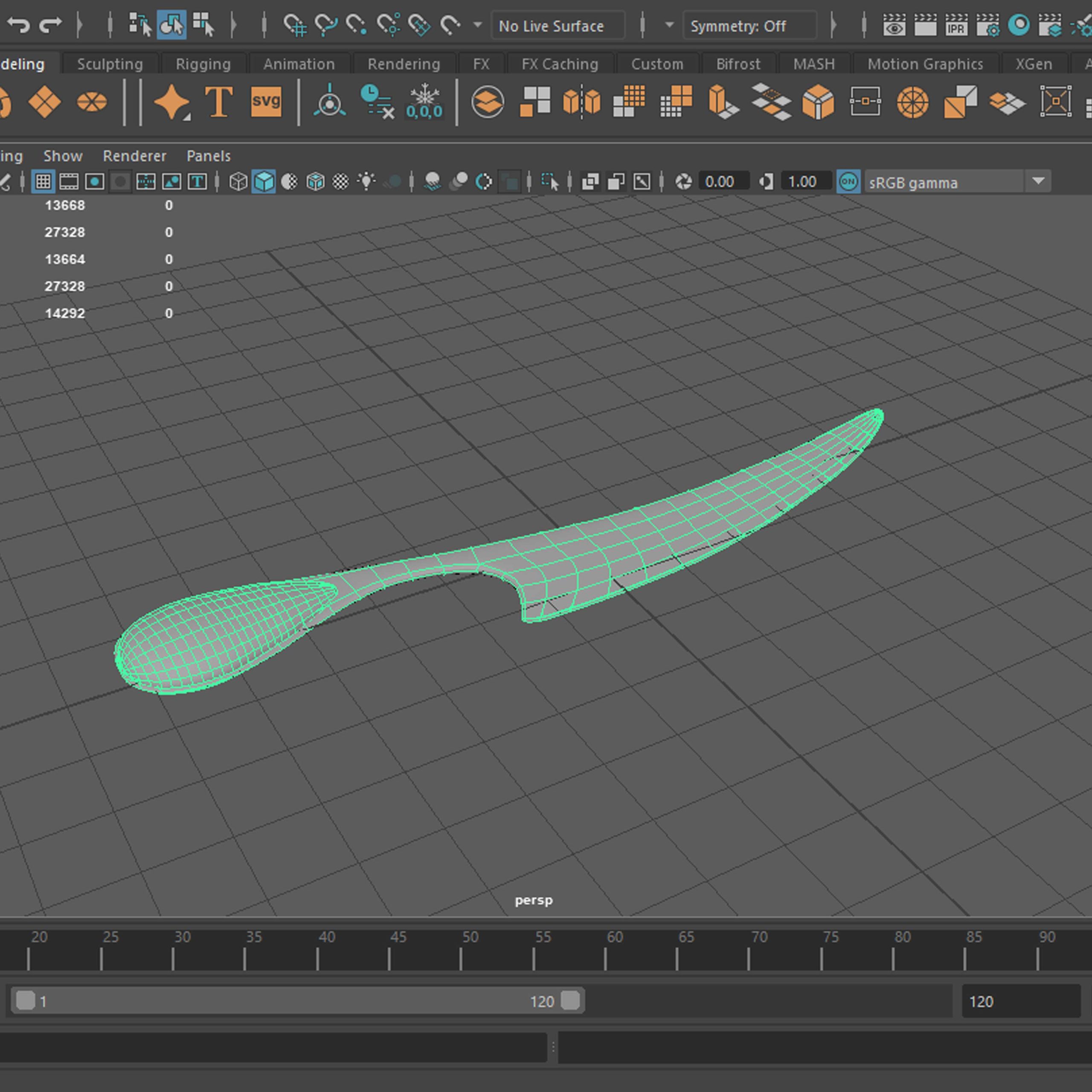Create a Platonic Solid shelf icon
The height and width of the screenshot is (1092, 1092).
(45, 102)
